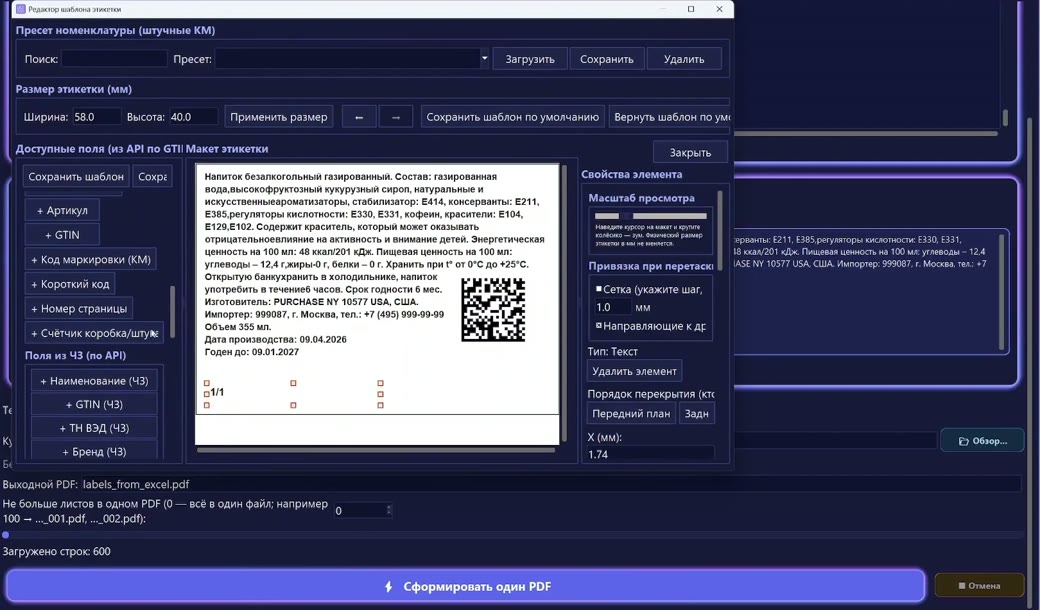The height and width of the screenshot is (610, 1040).
Task: Add the GTIN field from available fields
Action: point(62,235)
